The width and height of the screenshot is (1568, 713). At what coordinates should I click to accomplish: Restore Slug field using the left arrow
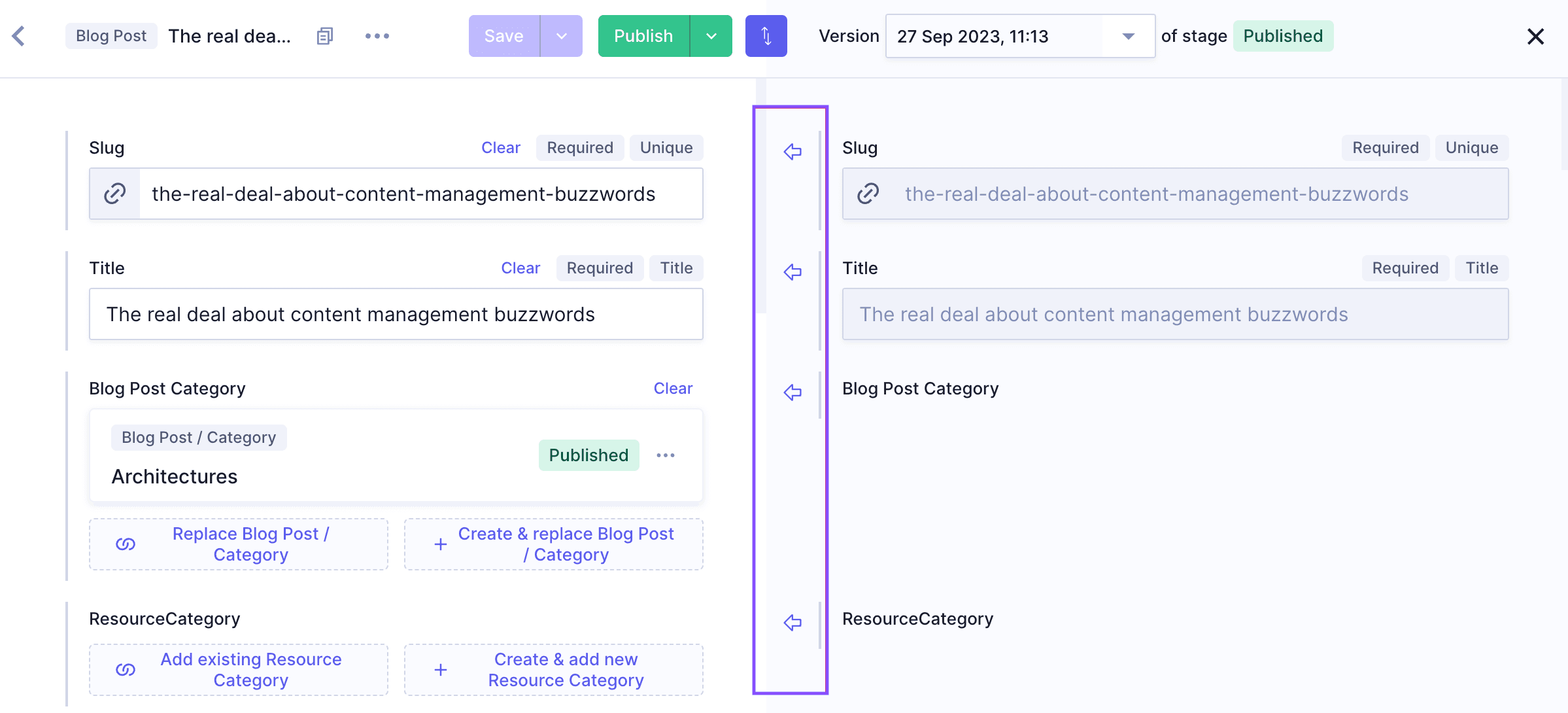click(x=793, y=152)
